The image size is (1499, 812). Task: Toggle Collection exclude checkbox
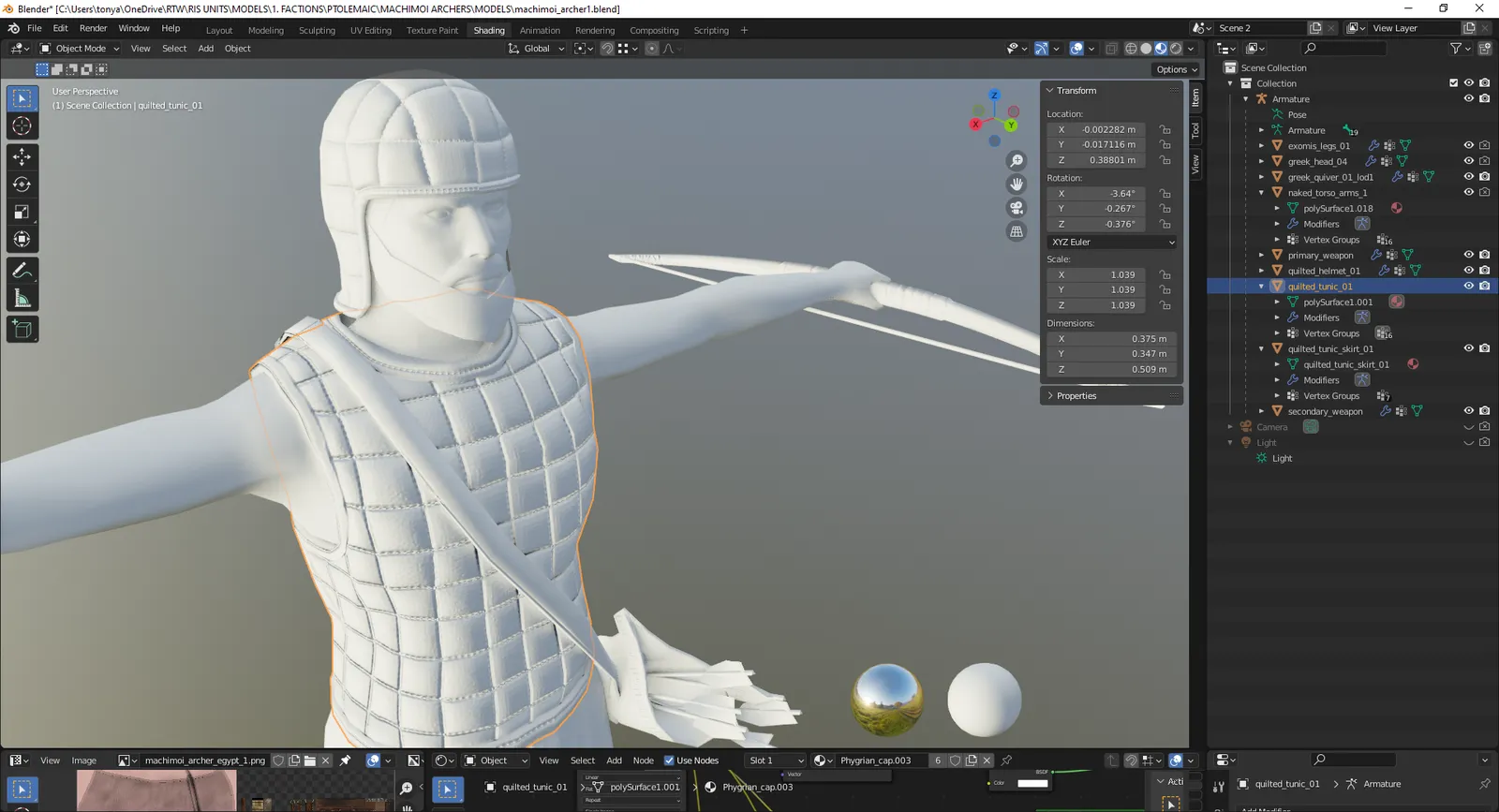(x=1454, y=83)
